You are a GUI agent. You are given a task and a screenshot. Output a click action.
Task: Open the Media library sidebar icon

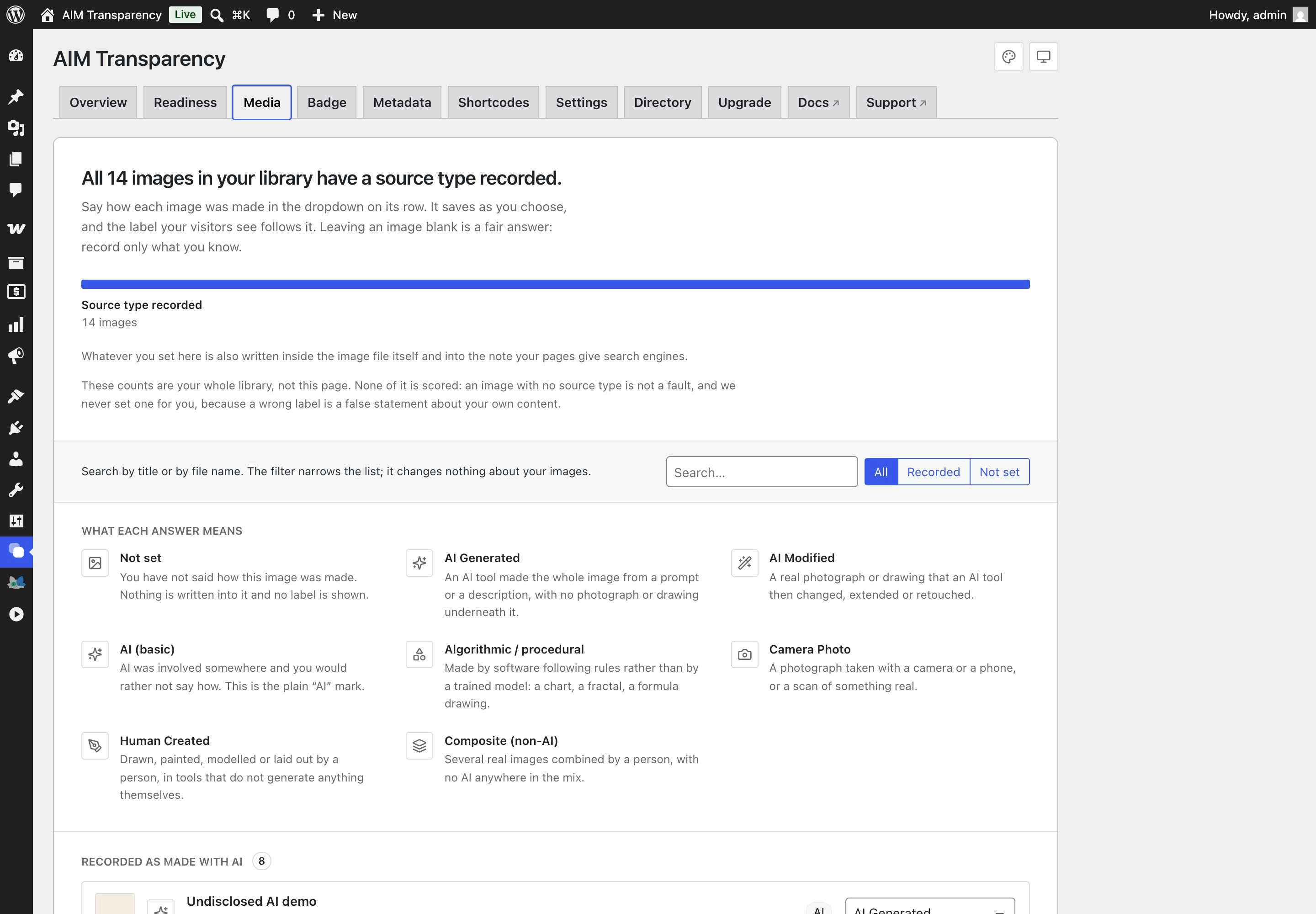tap(16, 128)
